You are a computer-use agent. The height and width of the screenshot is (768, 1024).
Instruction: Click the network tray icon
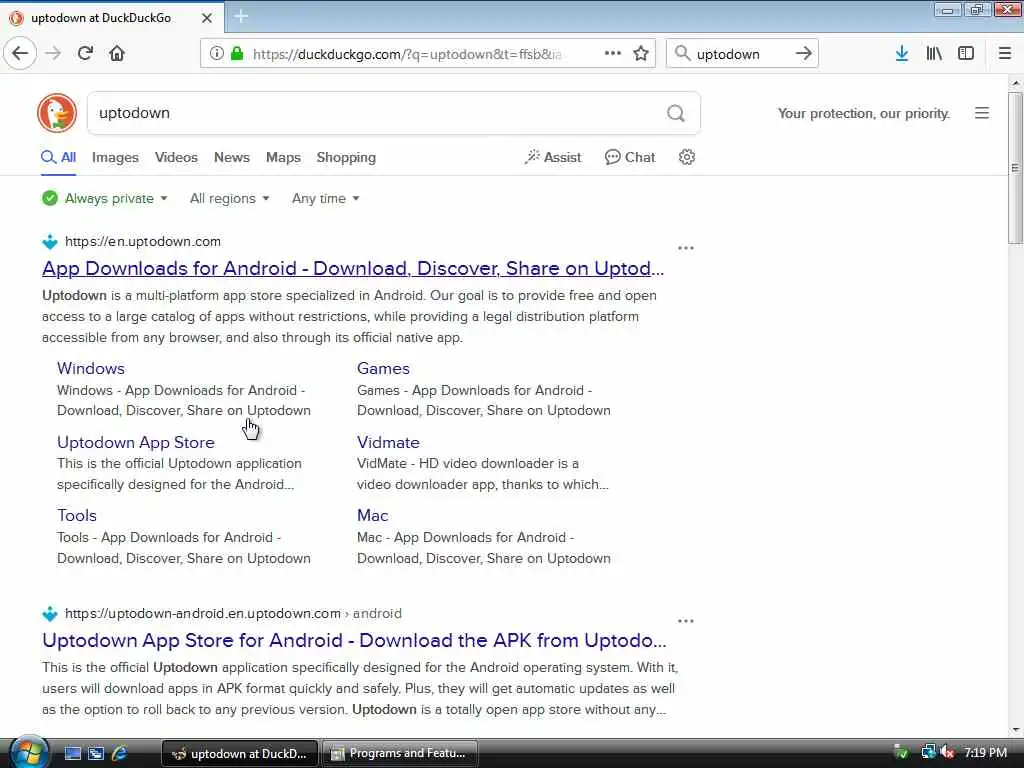click(928, 753)
